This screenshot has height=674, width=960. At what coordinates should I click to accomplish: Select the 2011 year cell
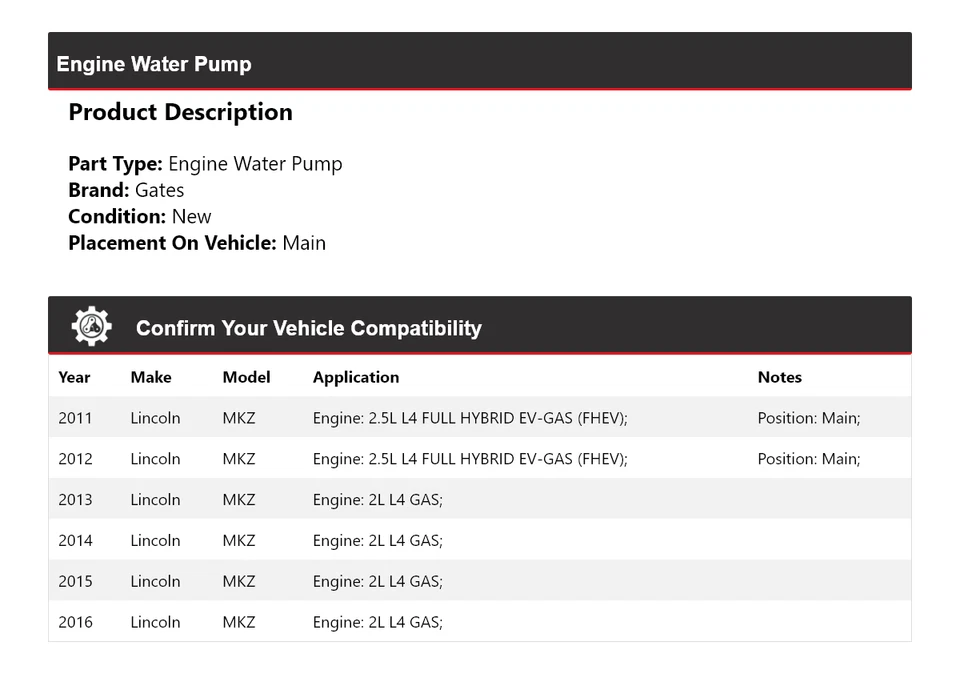tap(75, 418)
